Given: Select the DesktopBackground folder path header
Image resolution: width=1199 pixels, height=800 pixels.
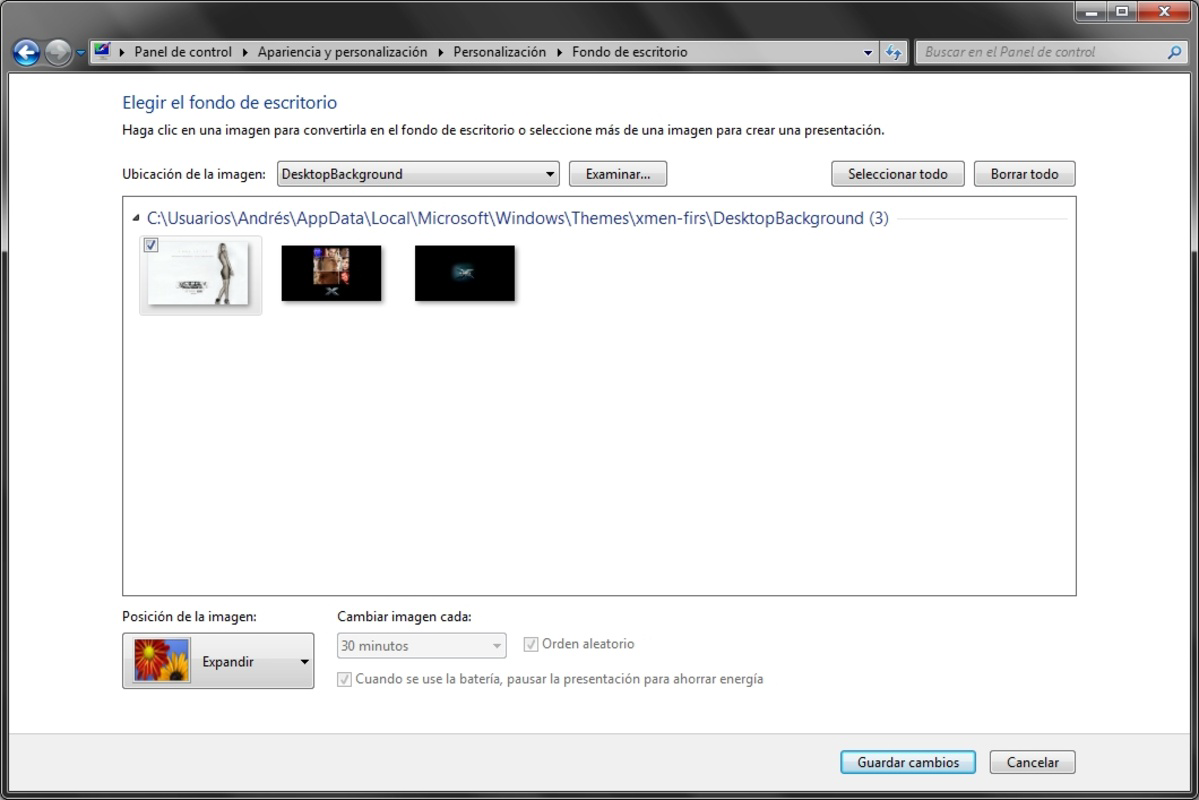Looking at the screenshot, I should coord(517,218).
